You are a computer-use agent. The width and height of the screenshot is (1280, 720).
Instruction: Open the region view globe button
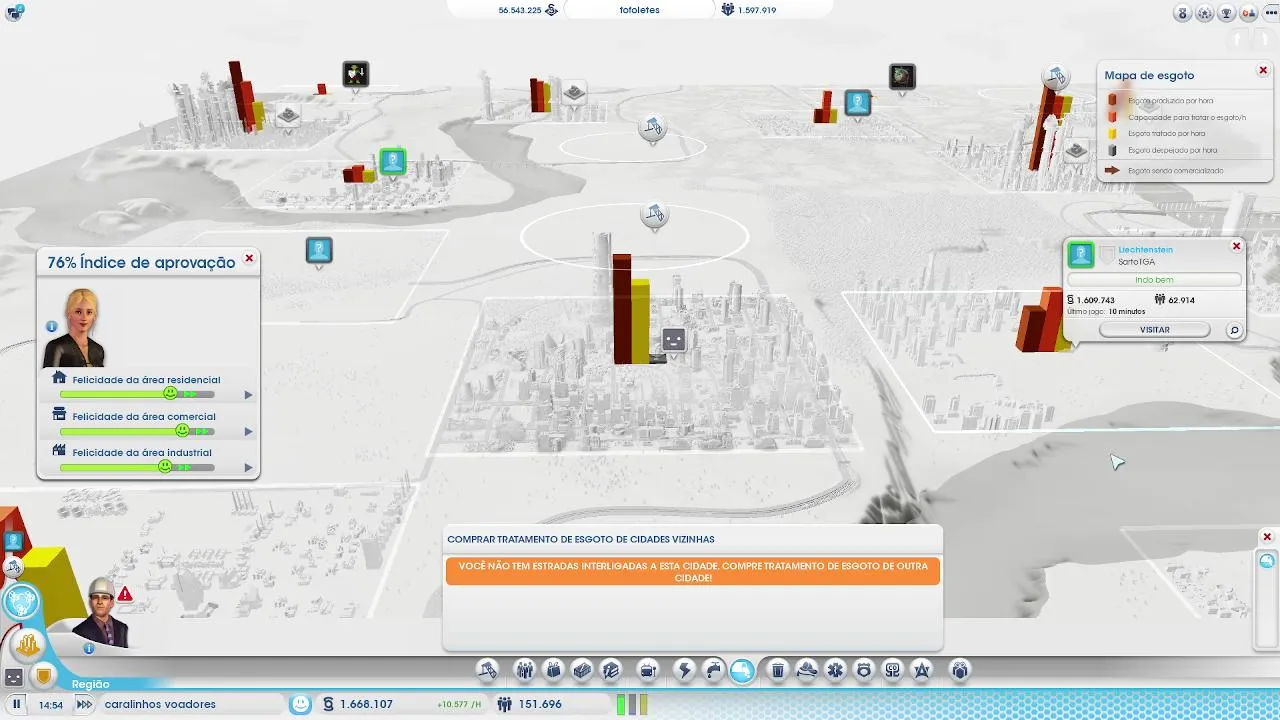(21, 602)
